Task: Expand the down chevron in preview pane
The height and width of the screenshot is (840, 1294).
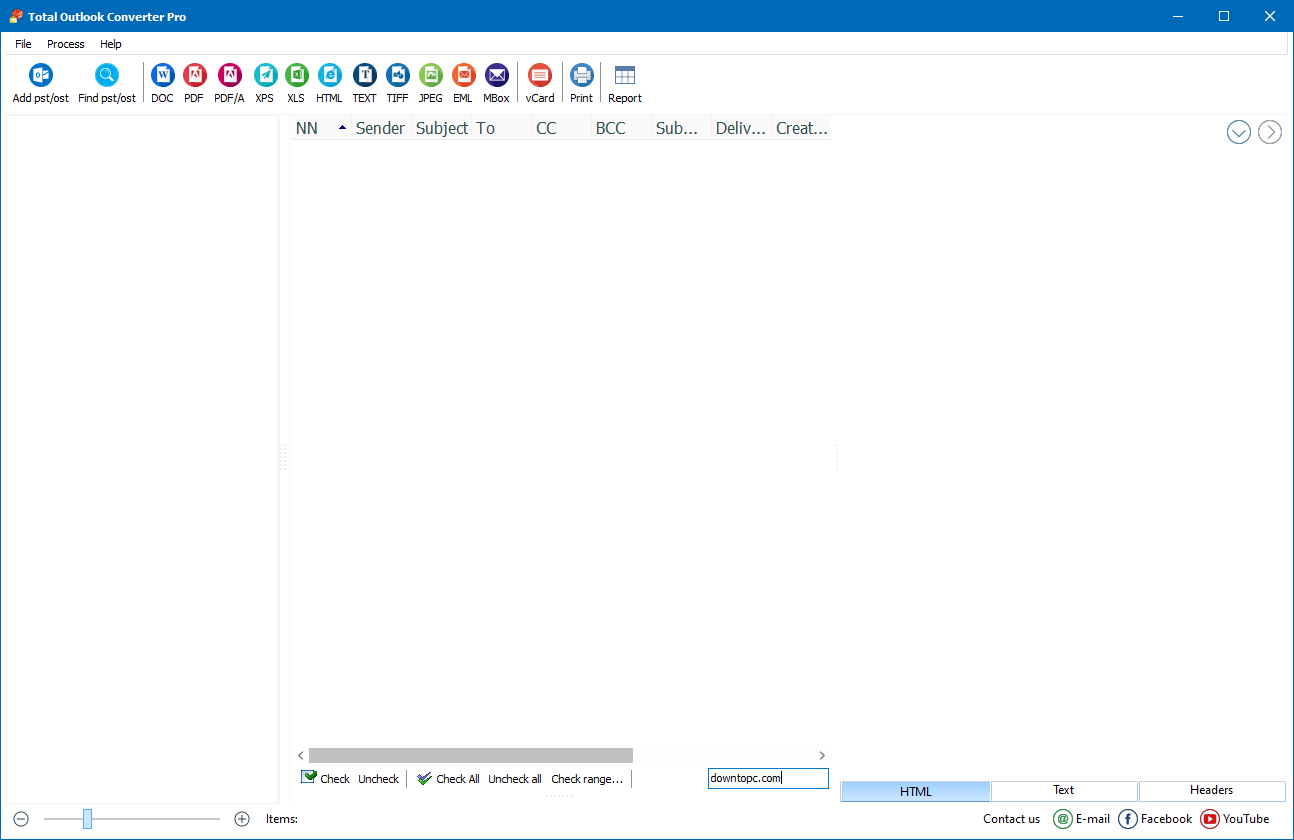Action: point(1239,132)
